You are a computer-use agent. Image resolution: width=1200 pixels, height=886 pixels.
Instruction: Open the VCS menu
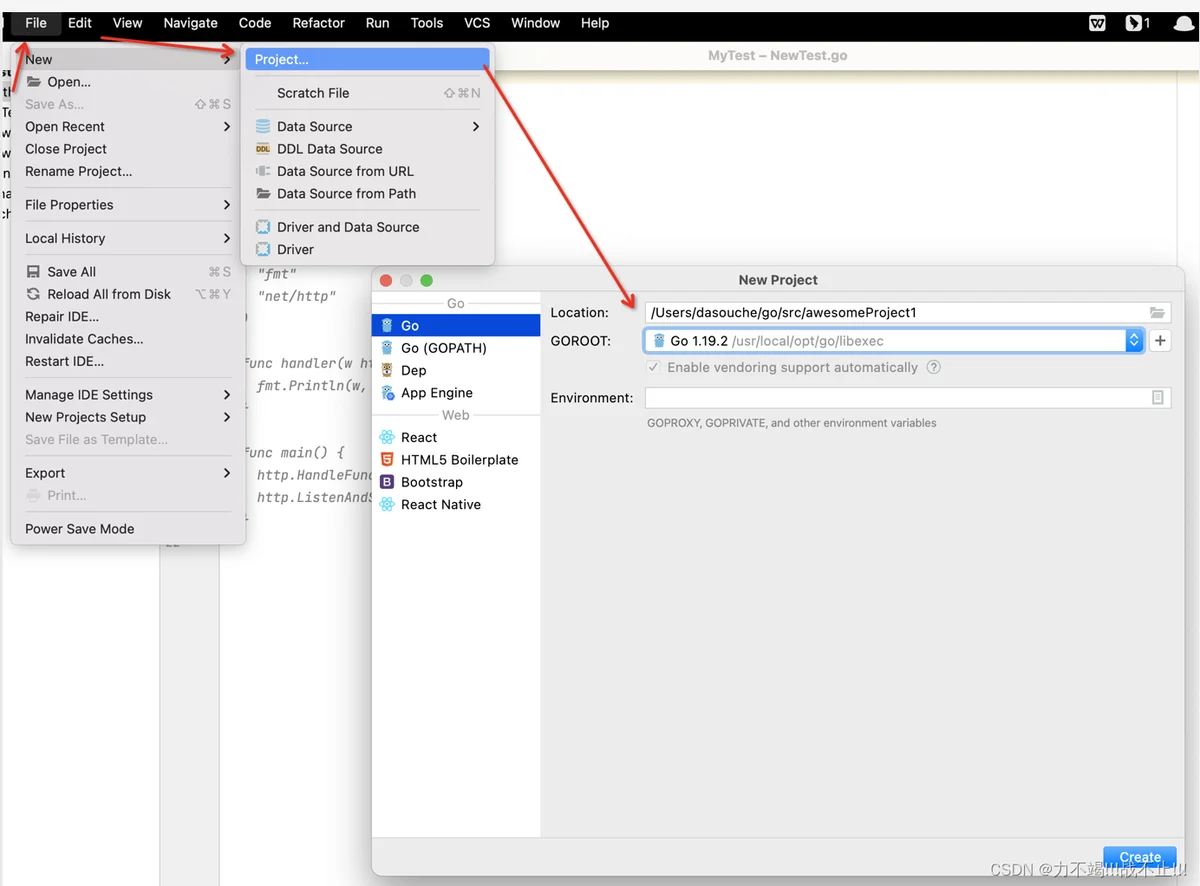tap(477, 23)
